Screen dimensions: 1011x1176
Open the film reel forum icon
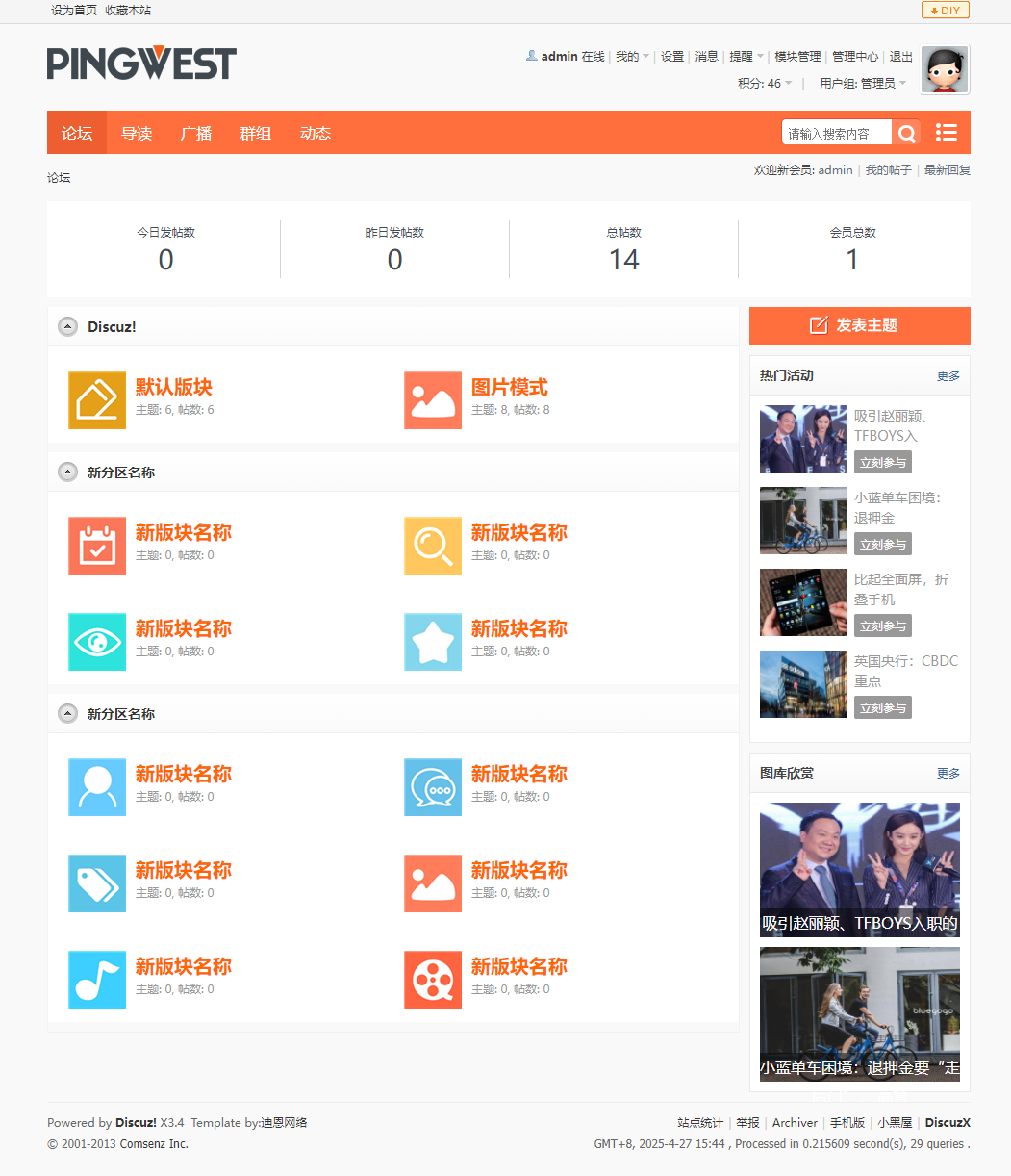433,980
